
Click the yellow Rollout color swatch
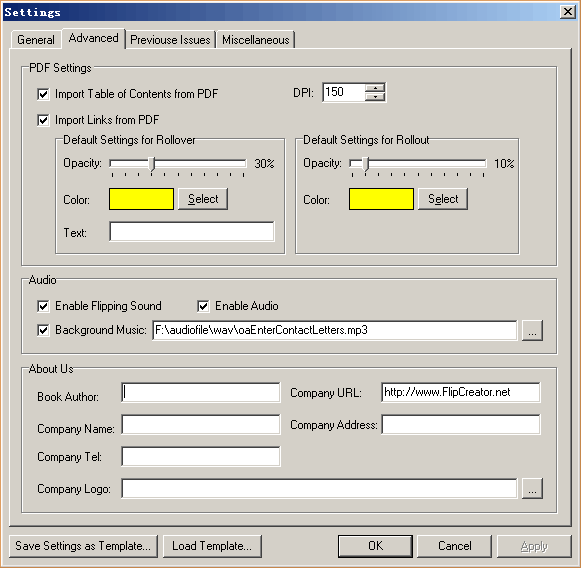(x=381, y=199)
